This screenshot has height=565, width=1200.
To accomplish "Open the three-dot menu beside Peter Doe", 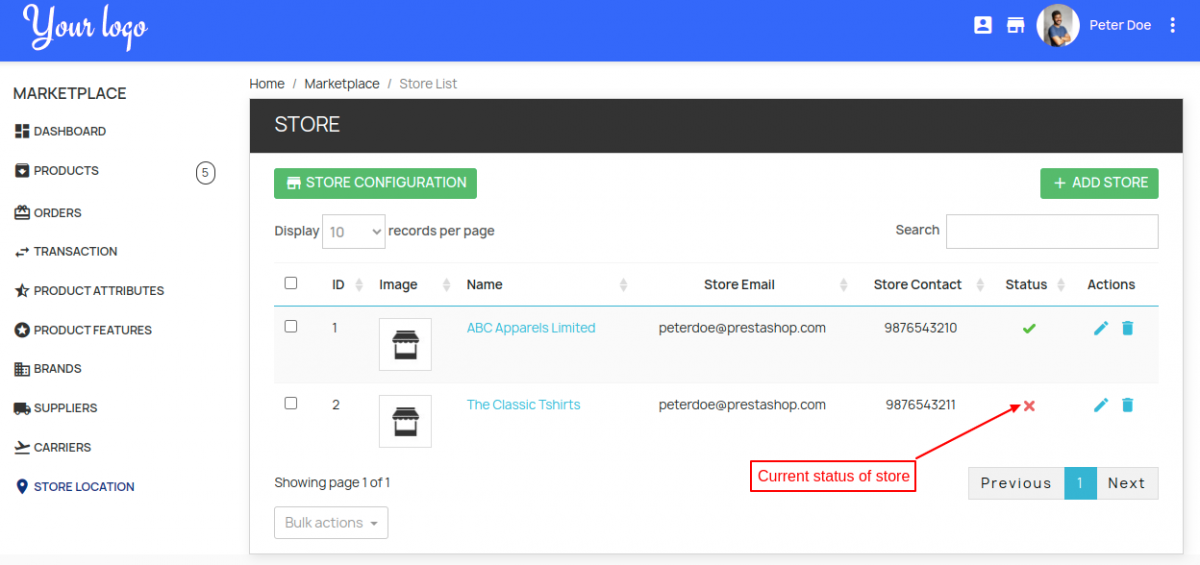I will coord(1173,26).
